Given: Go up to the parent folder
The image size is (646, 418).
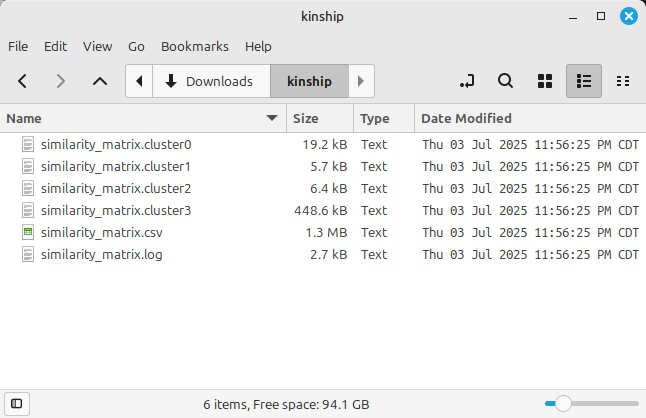Looking at the screenshot, I should click(99, 81).
